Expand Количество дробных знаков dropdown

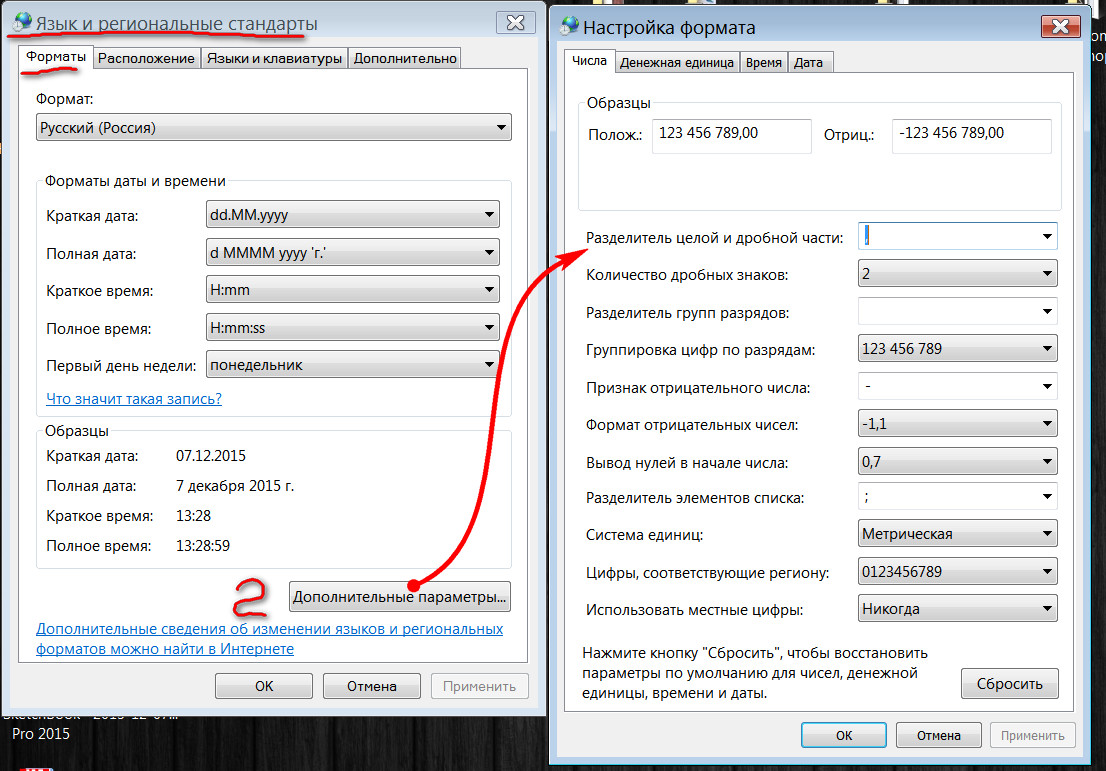point(957,274)
